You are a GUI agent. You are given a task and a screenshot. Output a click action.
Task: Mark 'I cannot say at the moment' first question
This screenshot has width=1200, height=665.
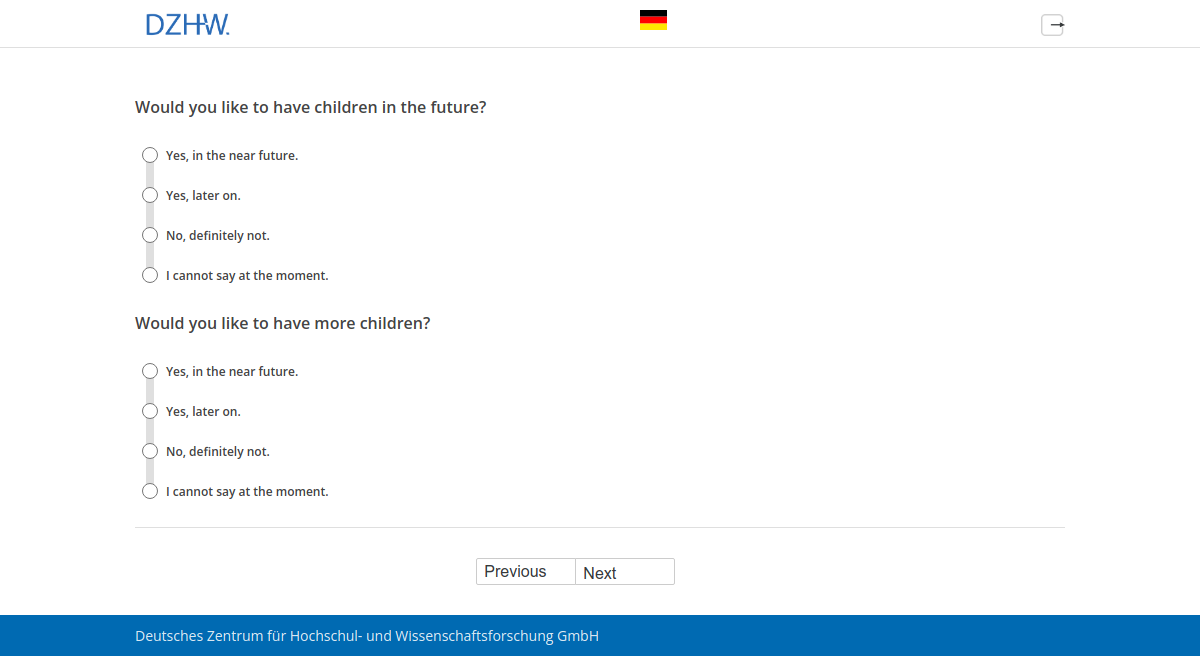point(150,275)
